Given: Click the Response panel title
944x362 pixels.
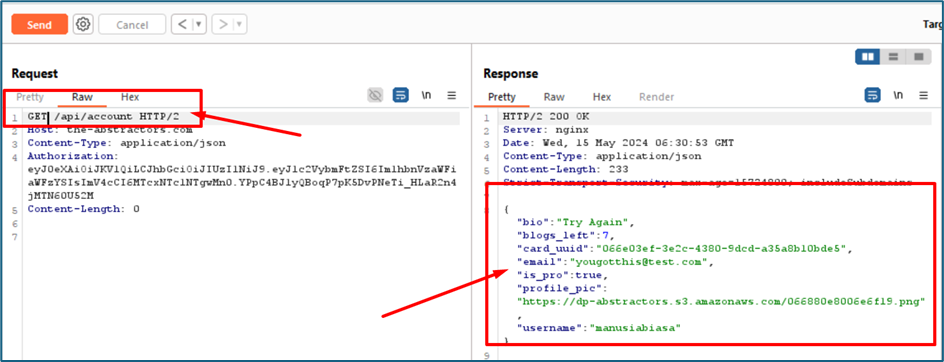Looking at the screenshot, I should [511, 73].
